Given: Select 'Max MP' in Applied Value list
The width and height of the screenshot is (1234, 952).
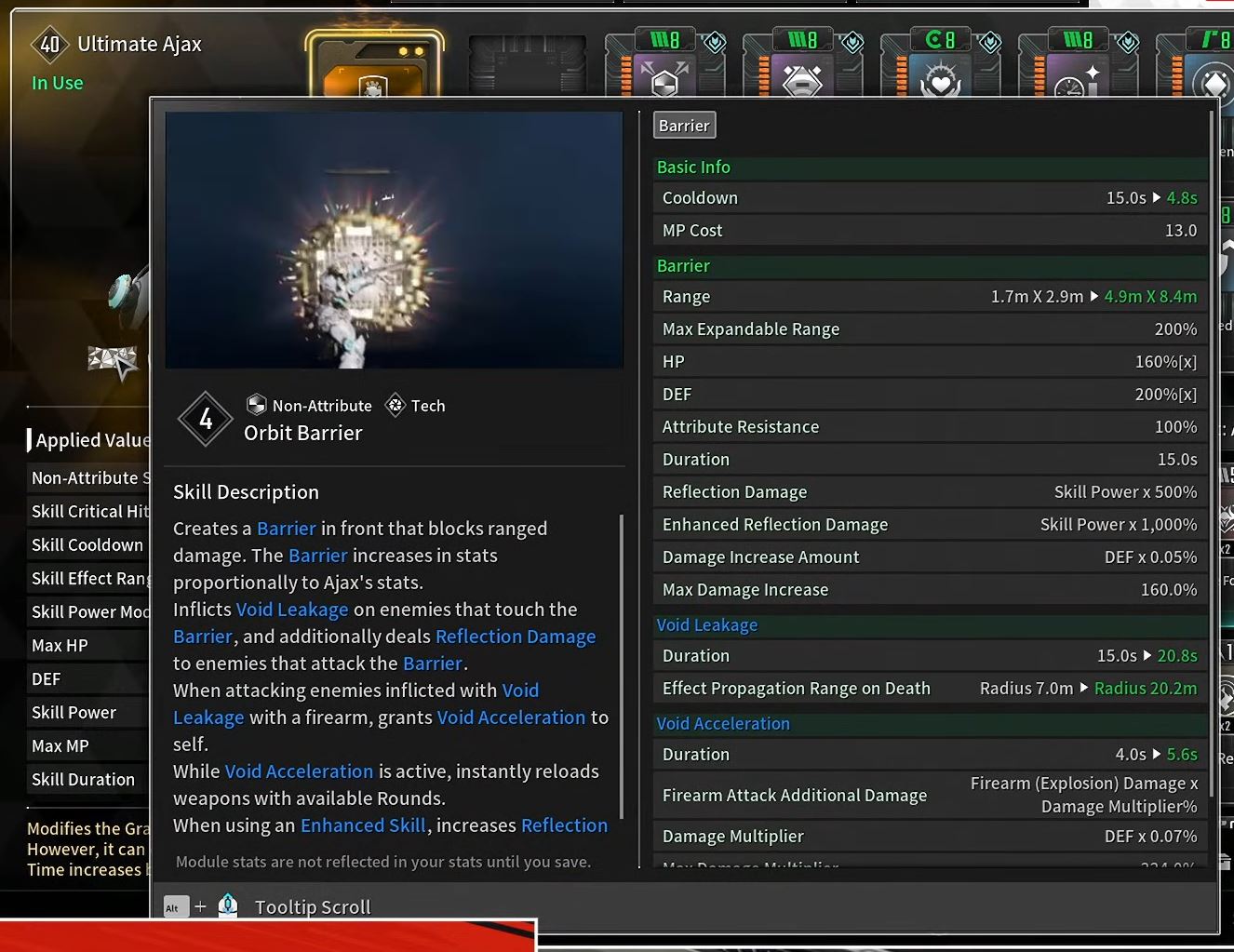Looking at the screenshot, I should point(87,746).
